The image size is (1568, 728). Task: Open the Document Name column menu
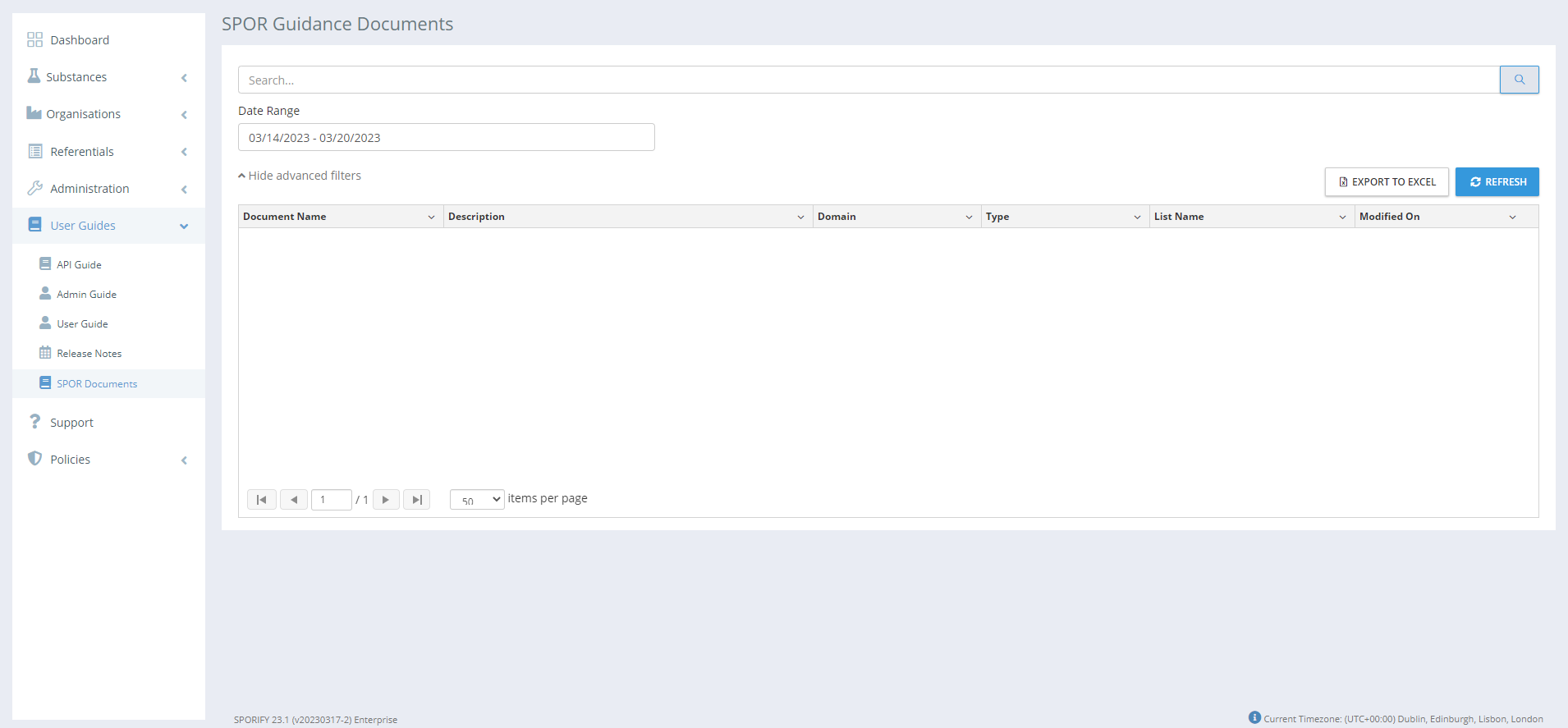431,217
